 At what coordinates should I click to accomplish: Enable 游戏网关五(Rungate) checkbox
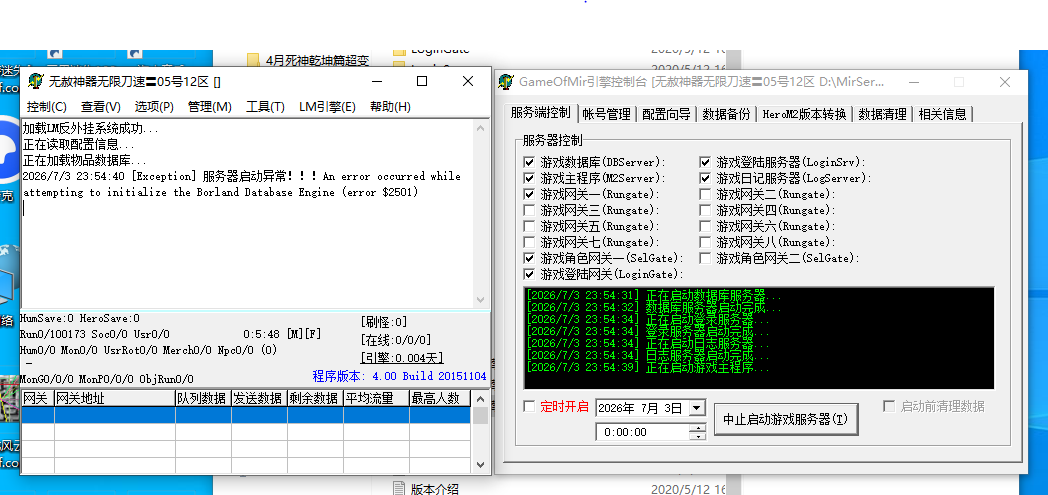529,226
